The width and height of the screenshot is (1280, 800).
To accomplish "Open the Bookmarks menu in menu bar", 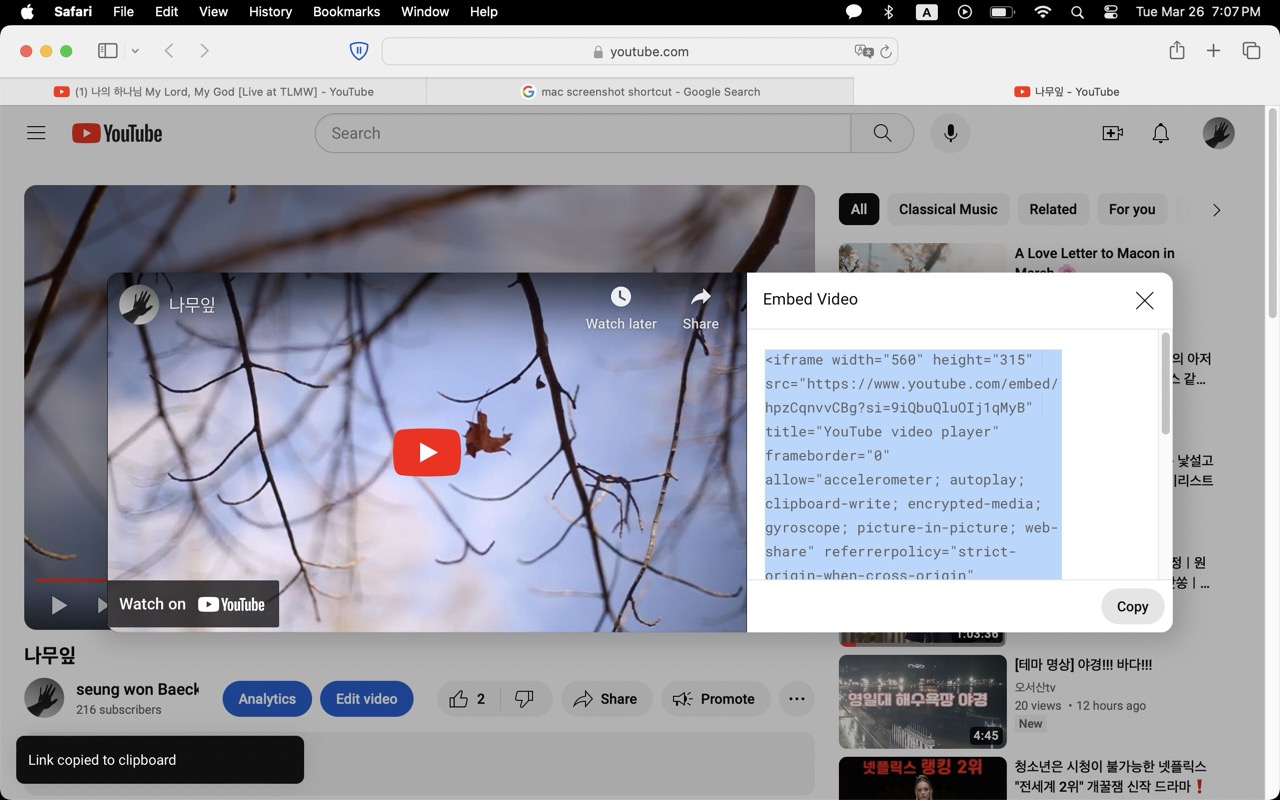I will 346,12.
